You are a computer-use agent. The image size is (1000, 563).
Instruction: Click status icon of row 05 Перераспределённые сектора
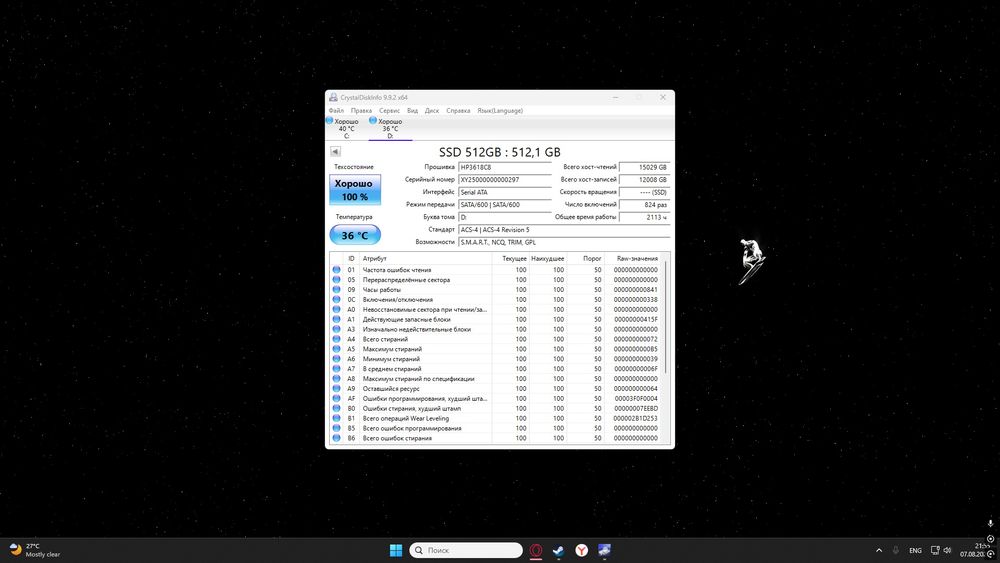336,280
